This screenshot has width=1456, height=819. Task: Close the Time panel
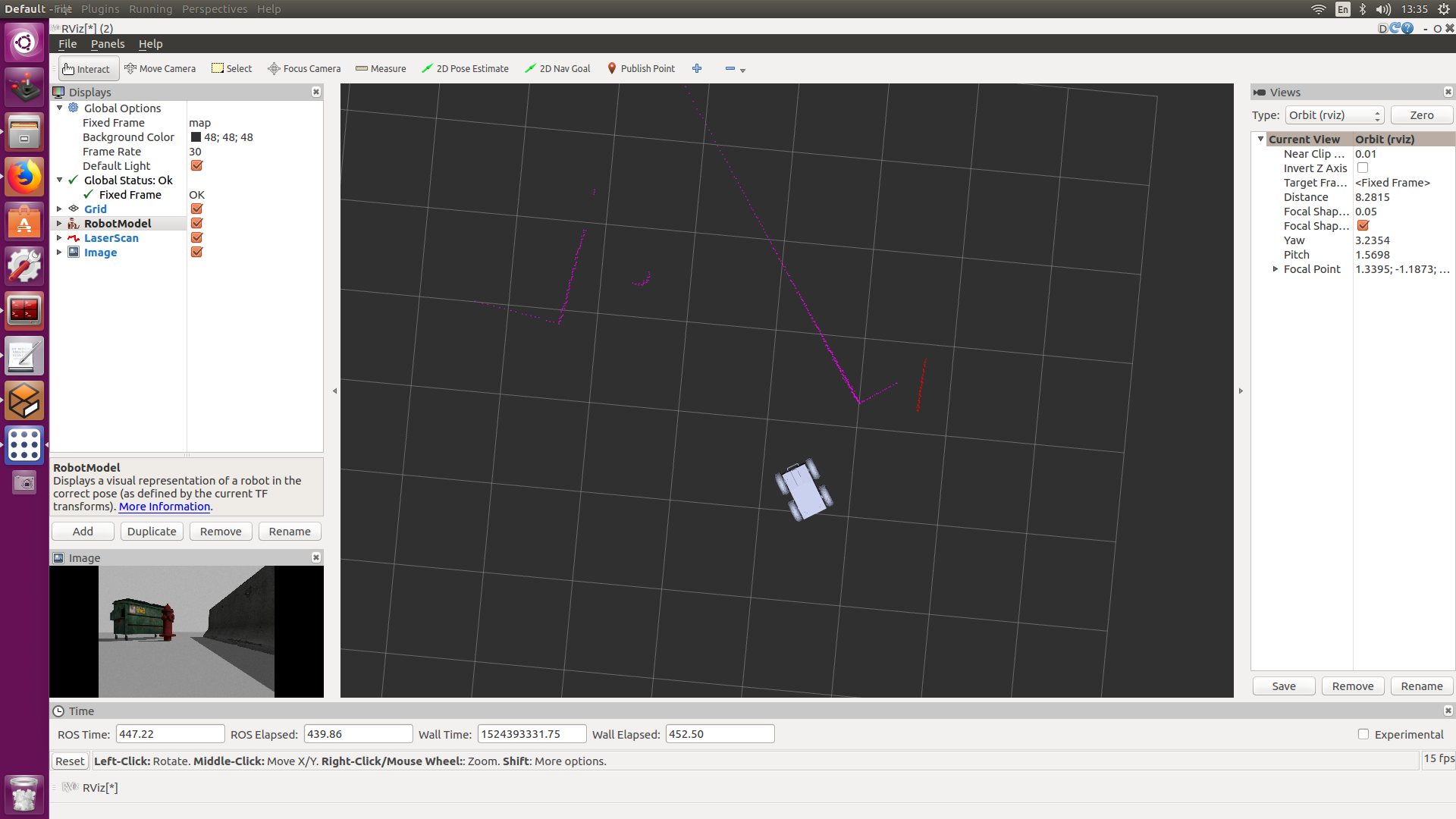pyautogui.click(x=1448, y=711)
